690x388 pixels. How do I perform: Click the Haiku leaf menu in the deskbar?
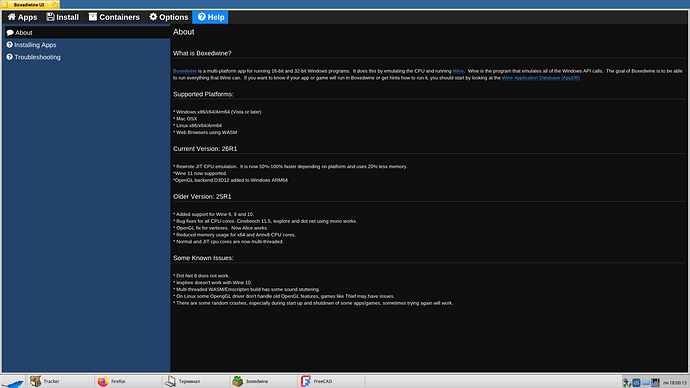click(12, 382)
